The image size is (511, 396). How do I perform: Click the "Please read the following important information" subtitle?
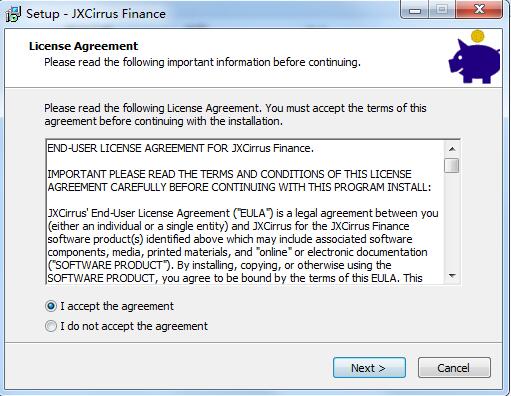tap(202, 62)
